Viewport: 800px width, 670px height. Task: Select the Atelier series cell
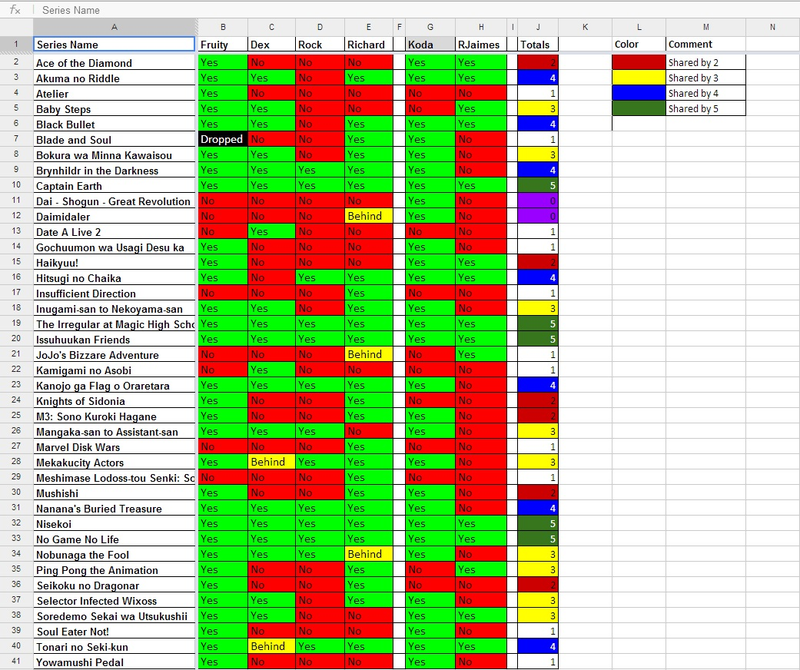(x=115, y=93)
